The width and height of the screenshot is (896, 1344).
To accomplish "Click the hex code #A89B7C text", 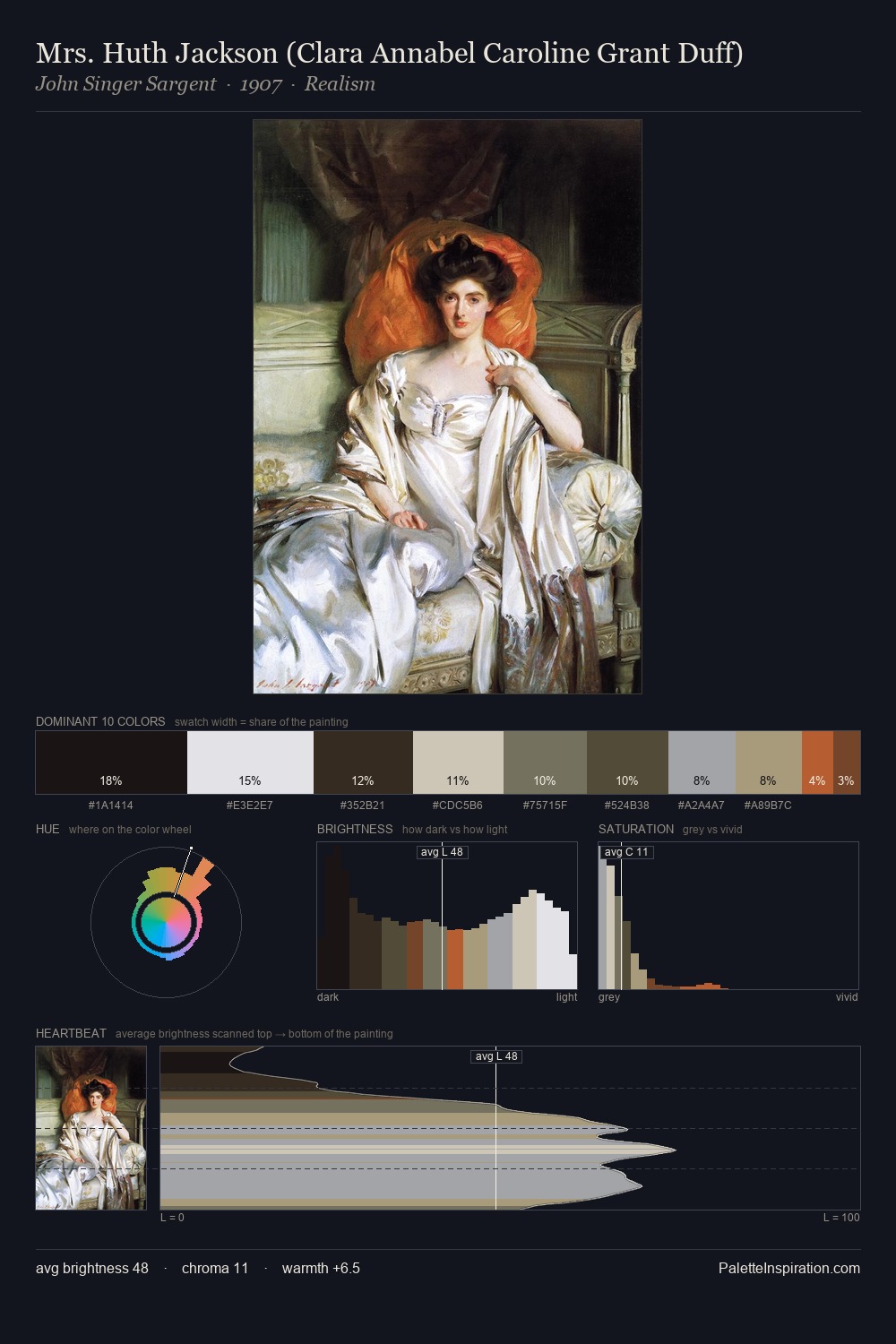I will point(768,806).
